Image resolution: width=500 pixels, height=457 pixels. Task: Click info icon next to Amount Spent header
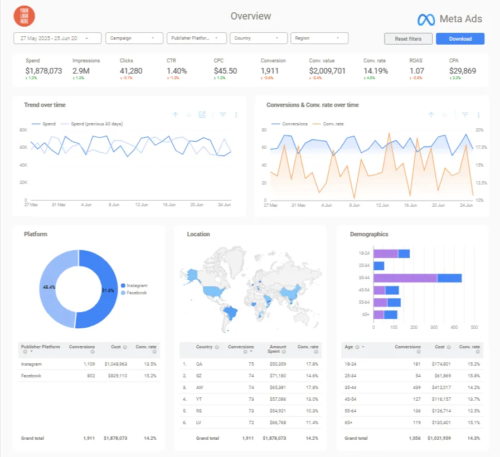[284, 351]
